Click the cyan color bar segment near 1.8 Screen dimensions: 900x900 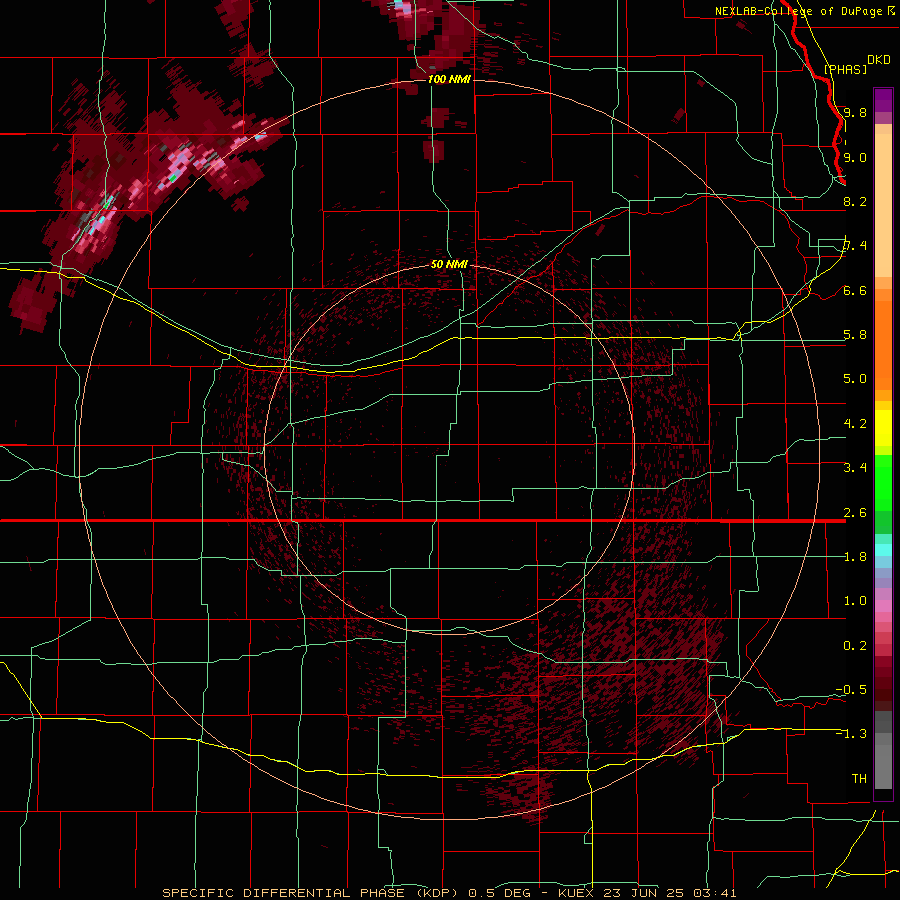pyautogui.click(x=883, y=550)
